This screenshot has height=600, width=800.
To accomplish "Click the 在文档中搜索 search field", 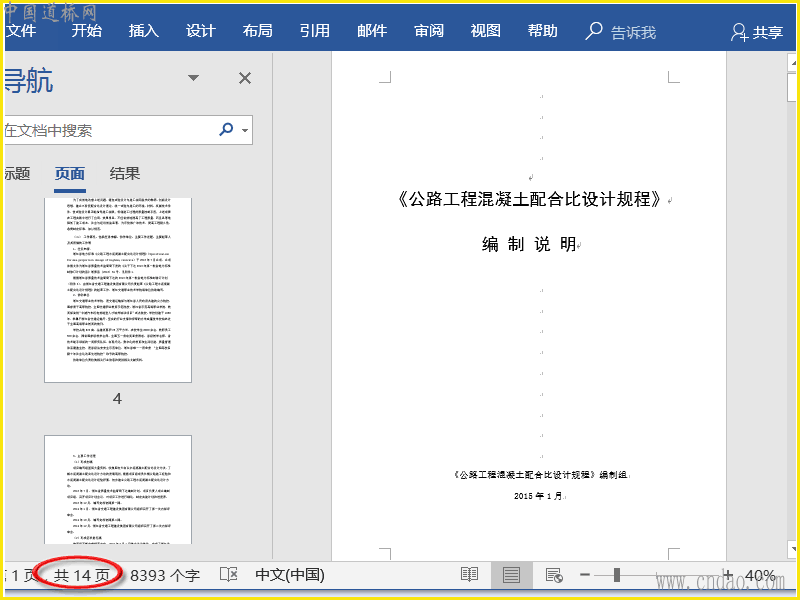I will tap(110, 131).
